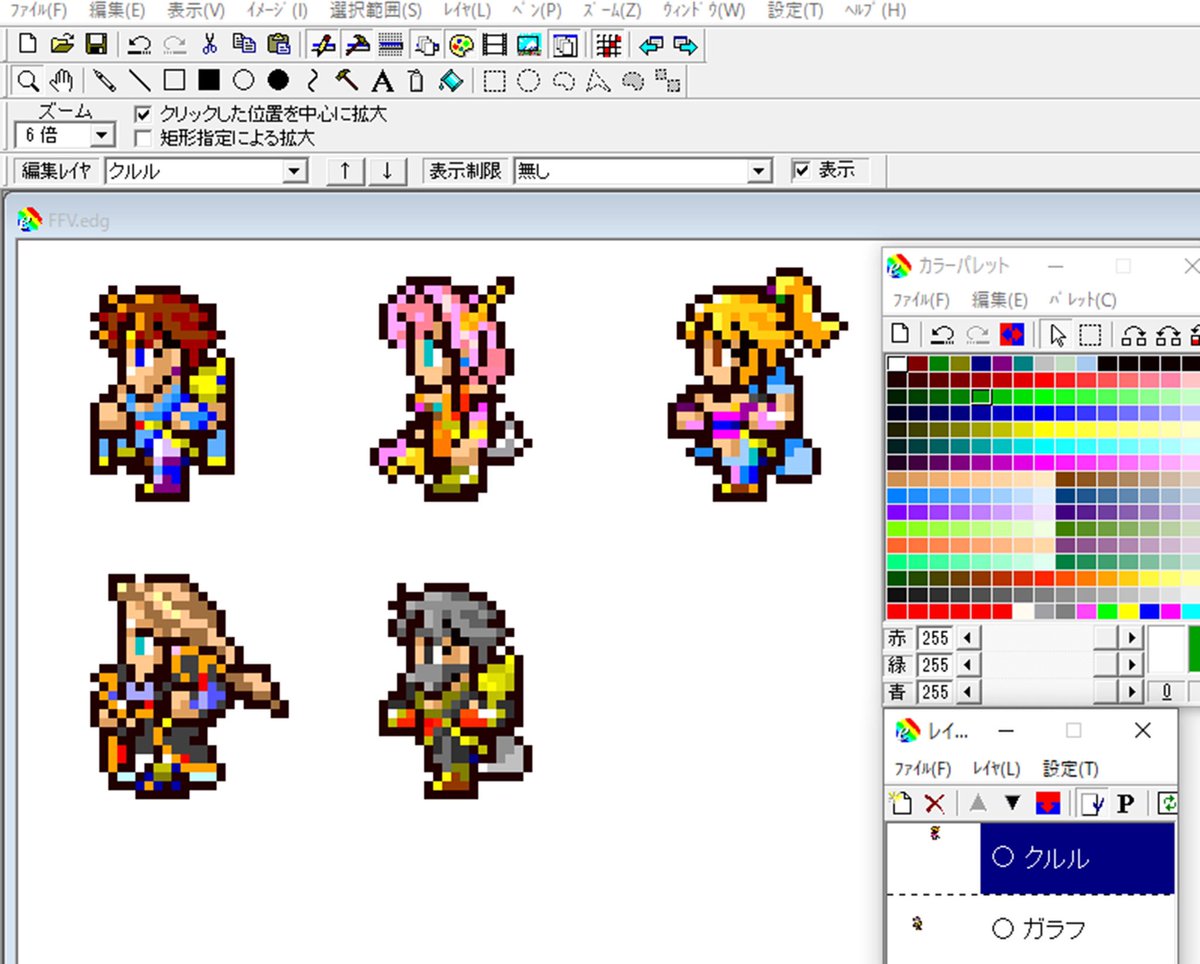This screenshot has width=1200, height=964.
Task: Decrease green value with left arrow
Action: click(x=969, y=665)
